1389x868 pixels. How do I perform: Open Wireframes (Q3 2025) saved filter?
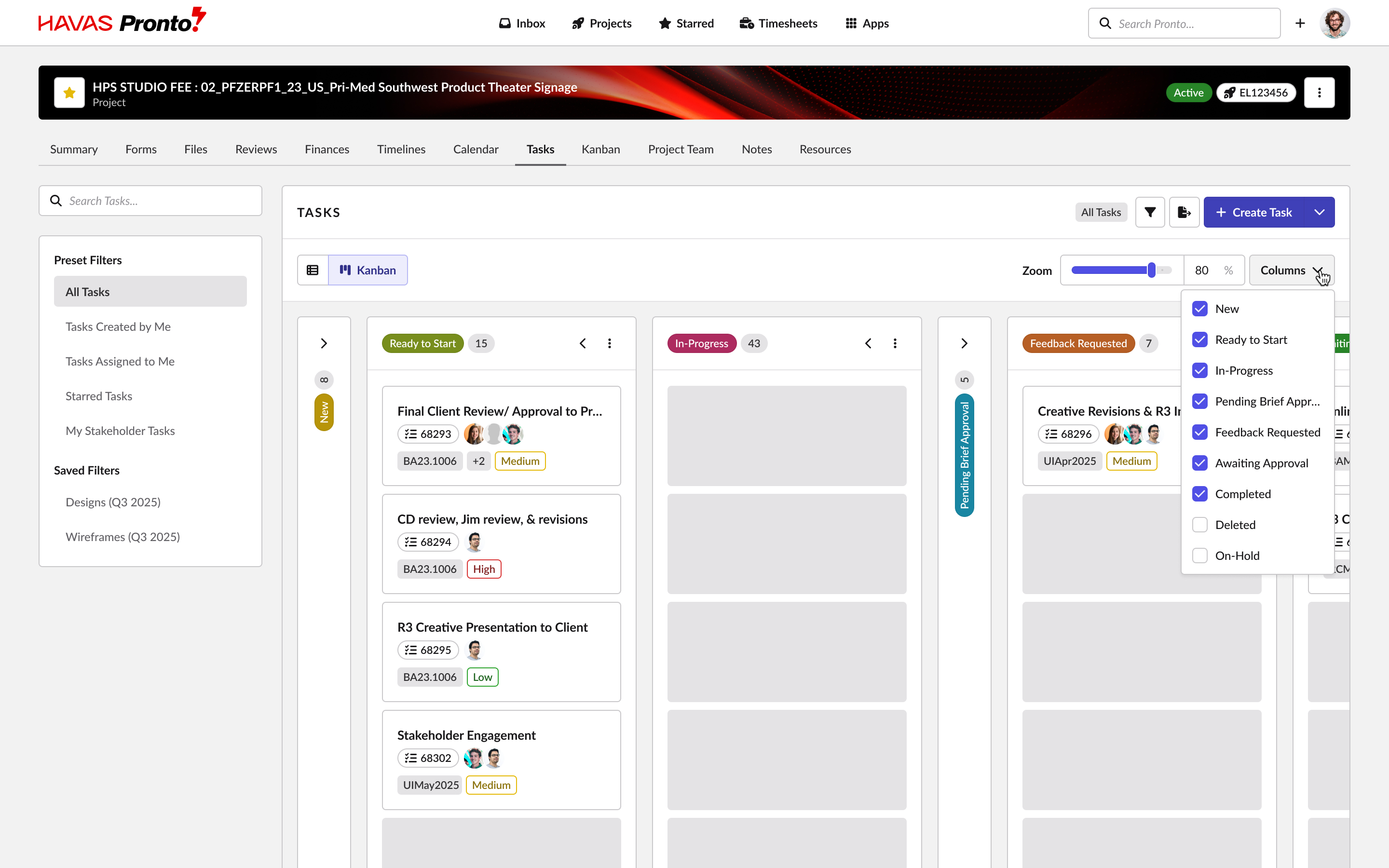tap(150, 537)
